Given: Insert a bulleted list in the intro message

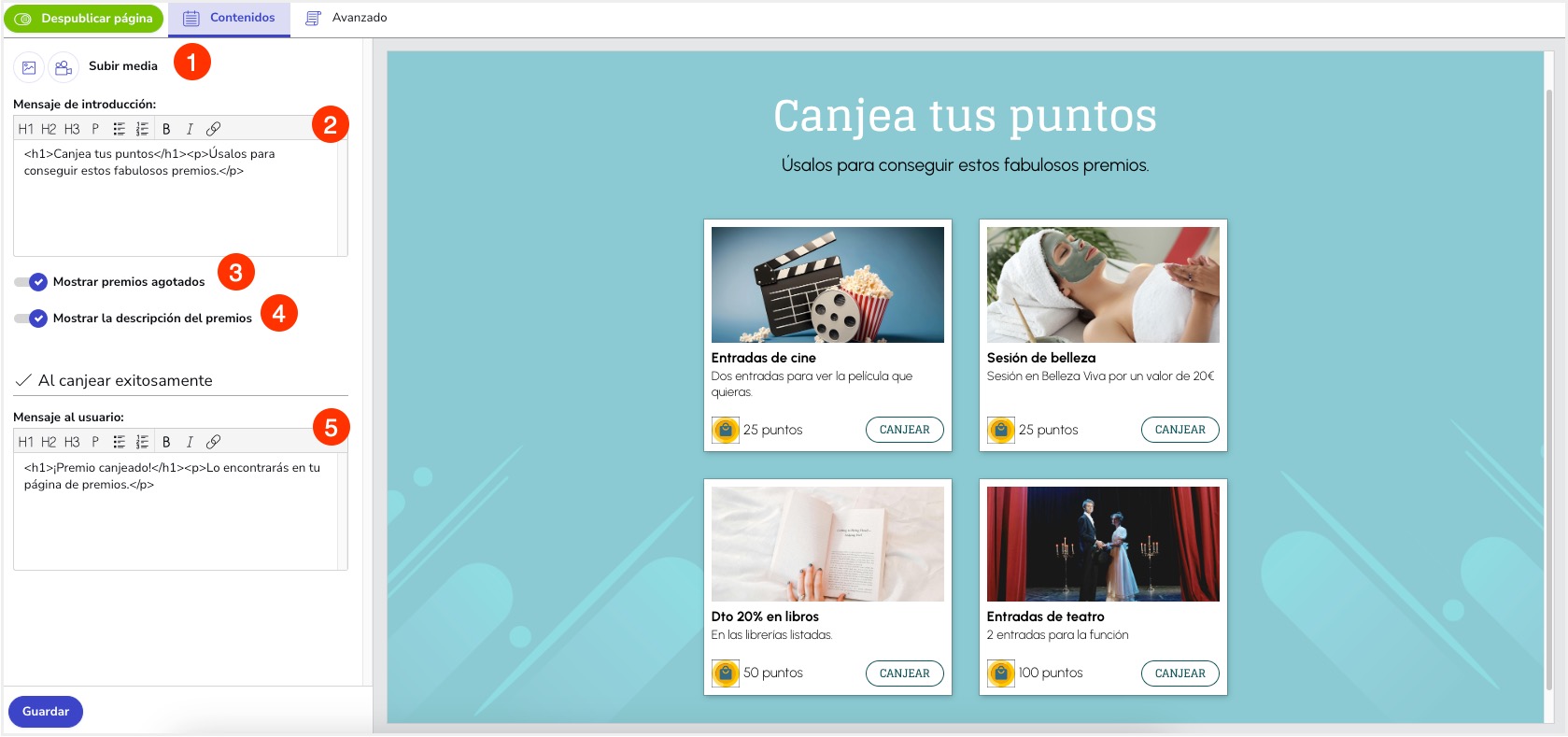Looking at the screenshot, I should 119,129.
